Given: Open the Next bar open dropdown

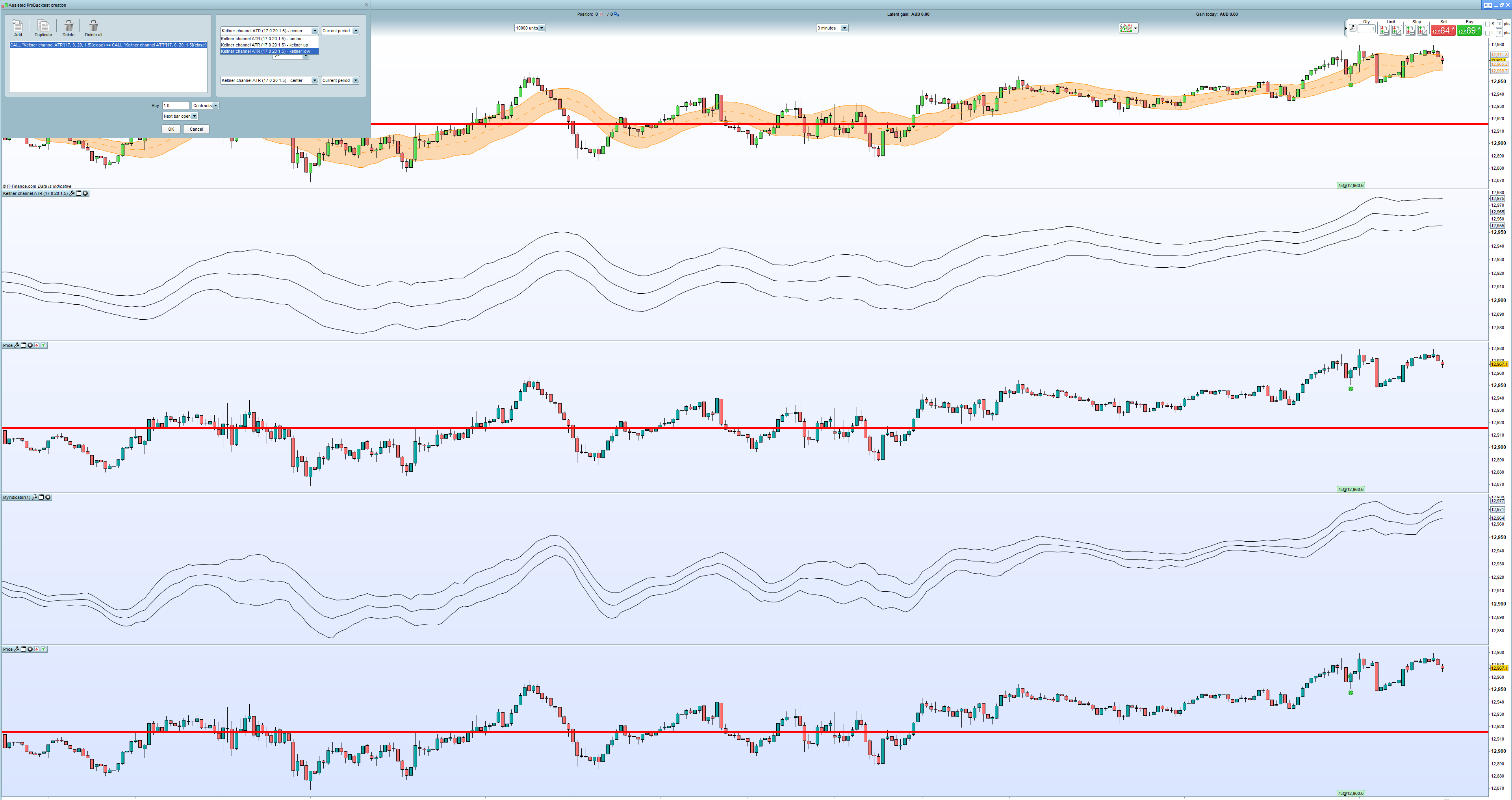Looking at the screenshot, I should click(x=194, y=116).
